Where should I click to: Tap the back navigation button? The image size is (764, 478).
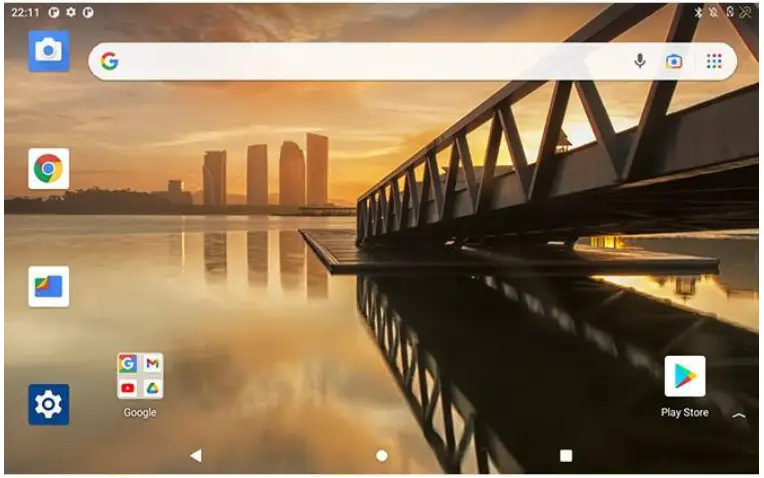pos(196,456)
